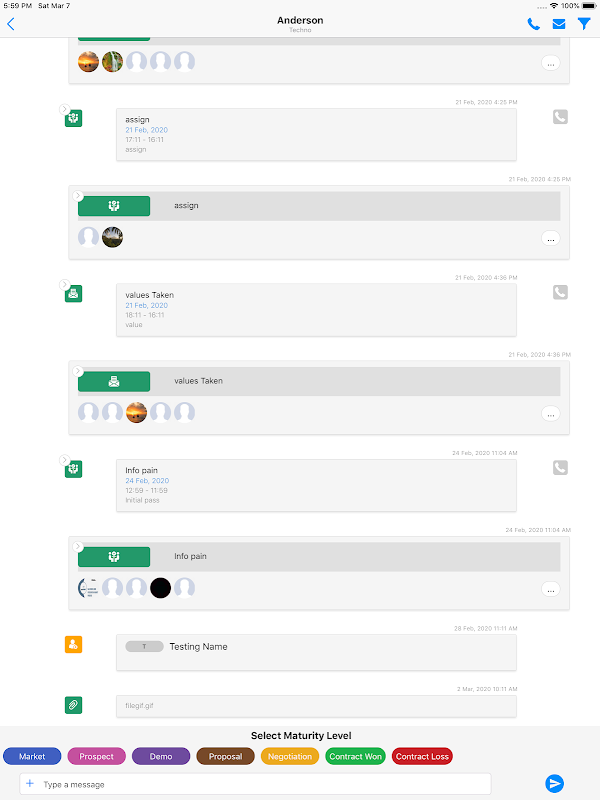The height and width of the screenshot is (800, 600).
Task: Tap the green paperclip attachment icon
Action: pos(73,706)
